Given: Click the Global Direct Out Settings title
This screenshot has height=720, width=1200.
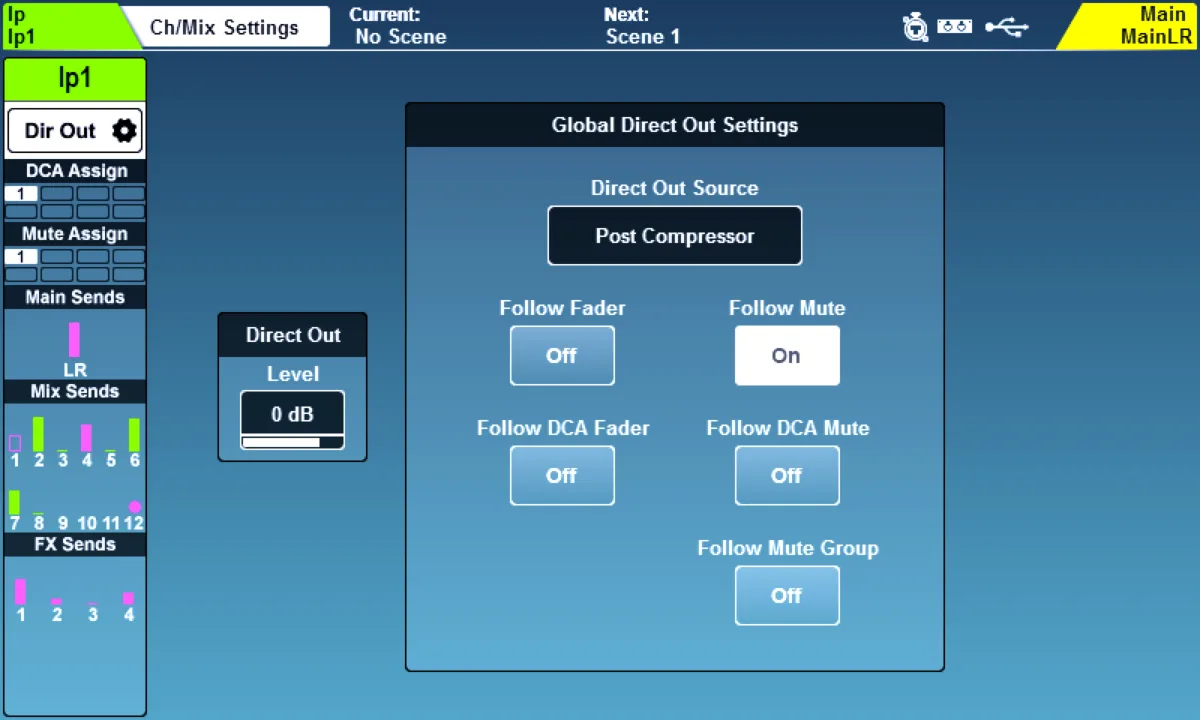Looking at the screenshot, I should [675, 125].
